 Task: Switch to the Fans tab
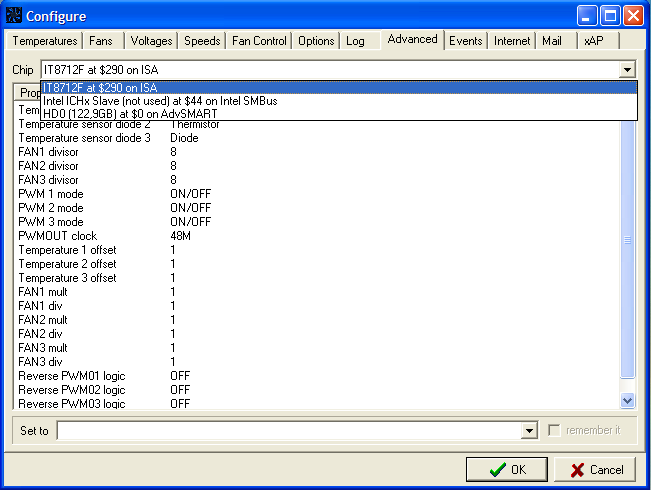[101, 41]
